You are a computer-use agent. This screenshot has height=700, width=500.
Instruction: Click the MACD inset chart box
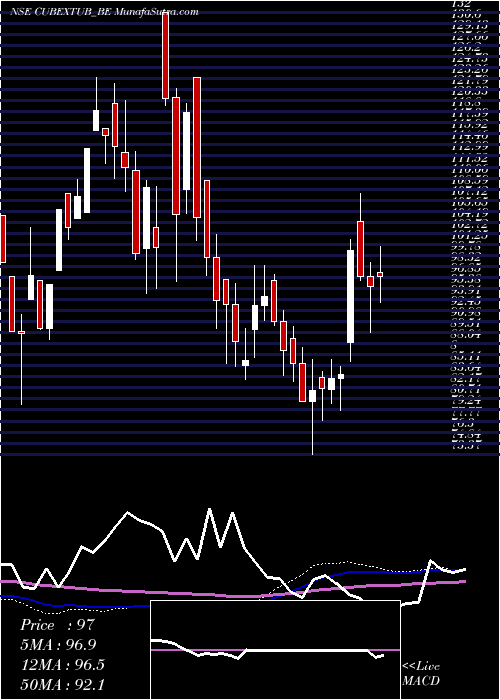click(x=275, y=650)
